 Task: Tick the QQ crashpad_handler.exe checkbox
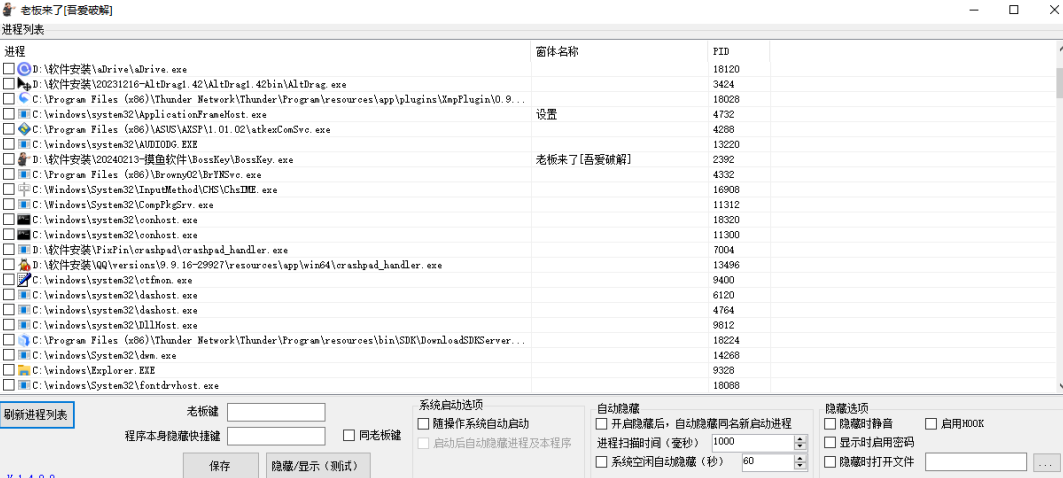[x=8, y=264]
